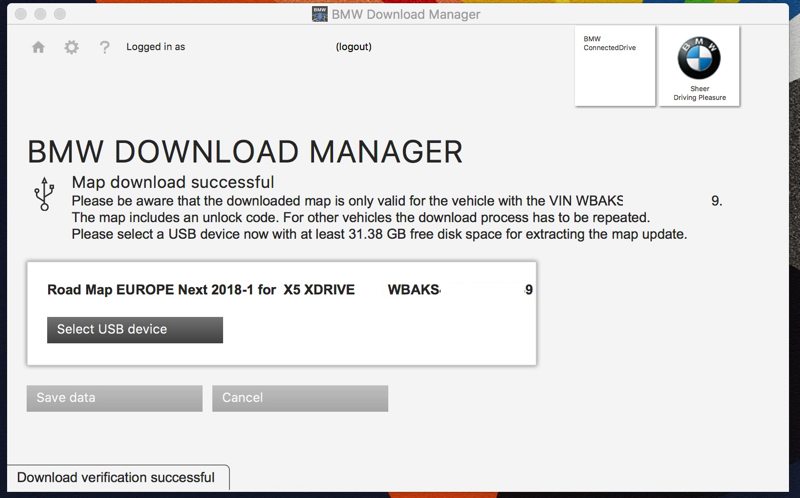Select the Road Map EUROPE Next 2018-1 entry

[x=201, y=290]
